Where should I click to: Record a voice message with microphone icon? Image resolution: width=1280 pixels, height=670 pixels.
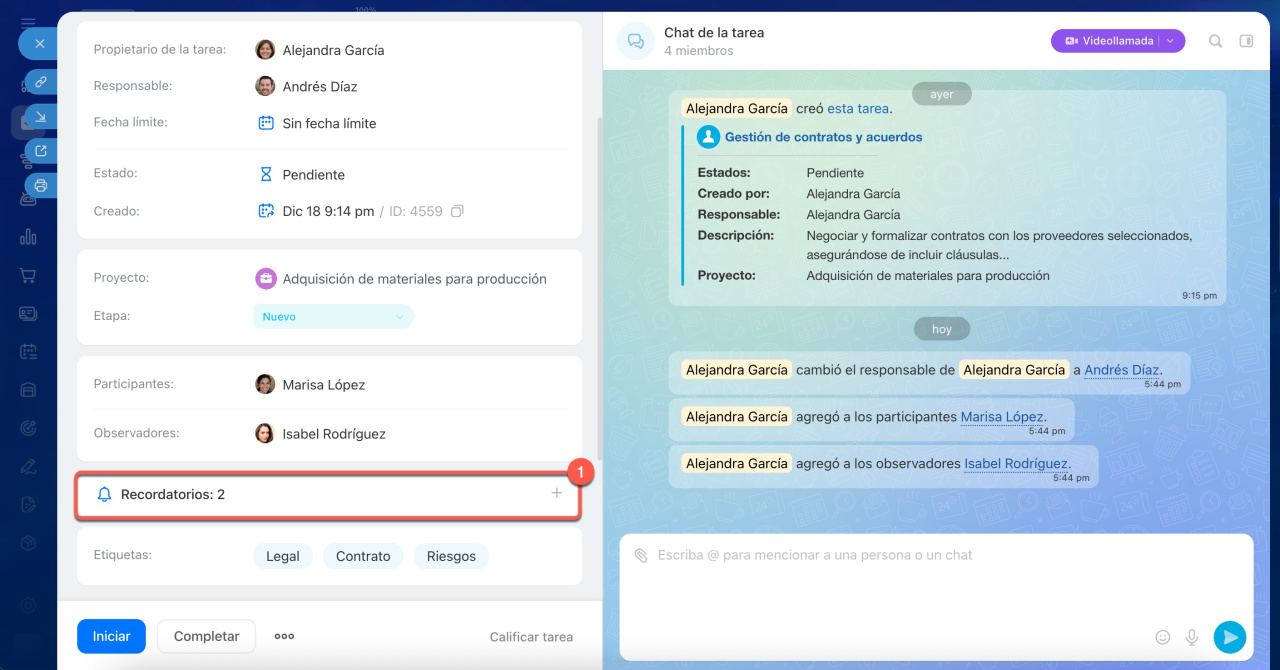coord(1192,637)
